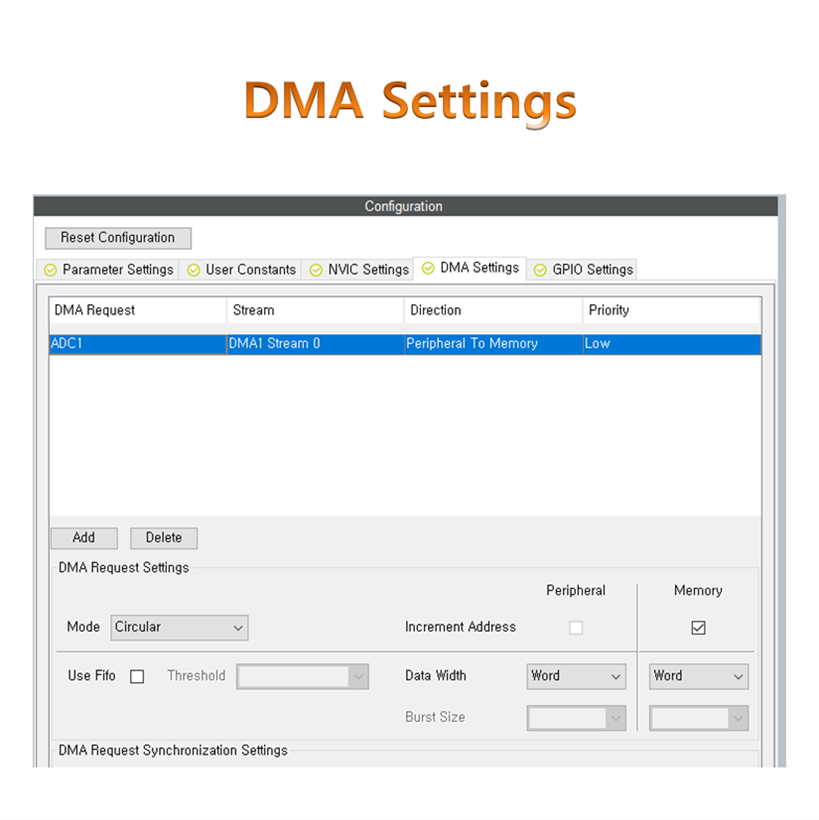Screen dimensions: 819x820
Task: Click the vertical scrollbar on the right edge
Action: tap(782, 481)
